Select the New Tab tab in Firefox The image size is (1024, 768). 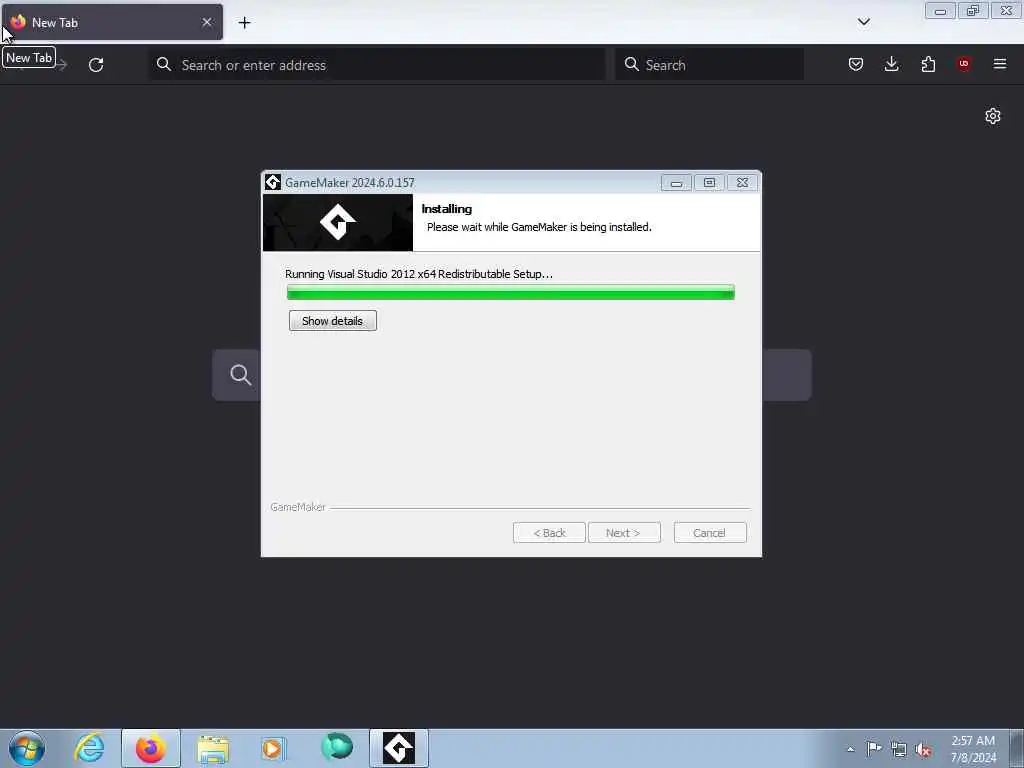tap(112, 22)
